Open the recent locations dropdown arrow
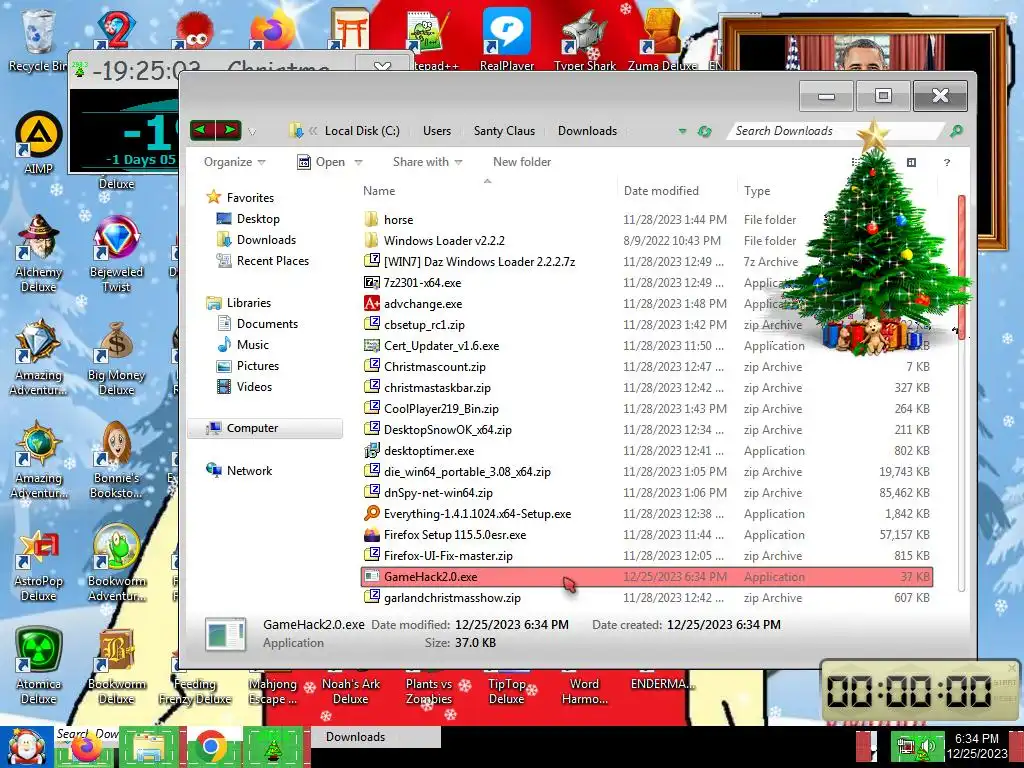 pos(252,132)
